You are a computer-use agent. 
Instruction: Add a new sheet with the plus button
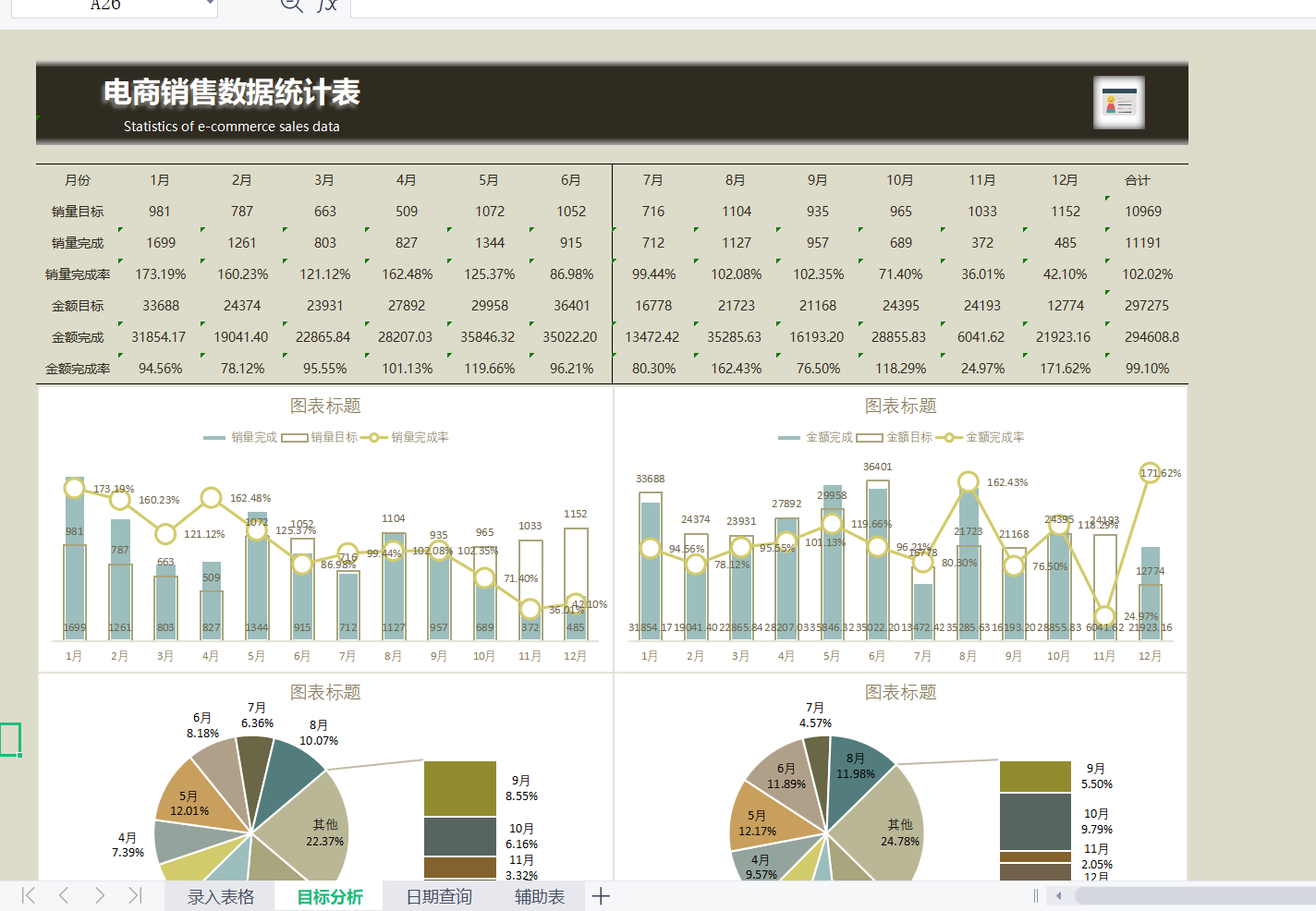point(601,895)
